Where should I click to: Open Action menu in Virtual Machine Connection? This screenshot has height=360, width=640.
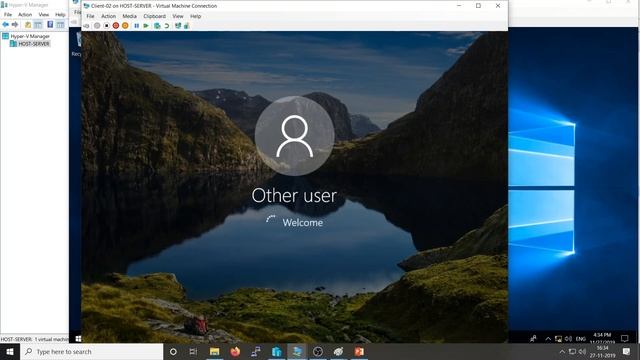pos(109,16)
